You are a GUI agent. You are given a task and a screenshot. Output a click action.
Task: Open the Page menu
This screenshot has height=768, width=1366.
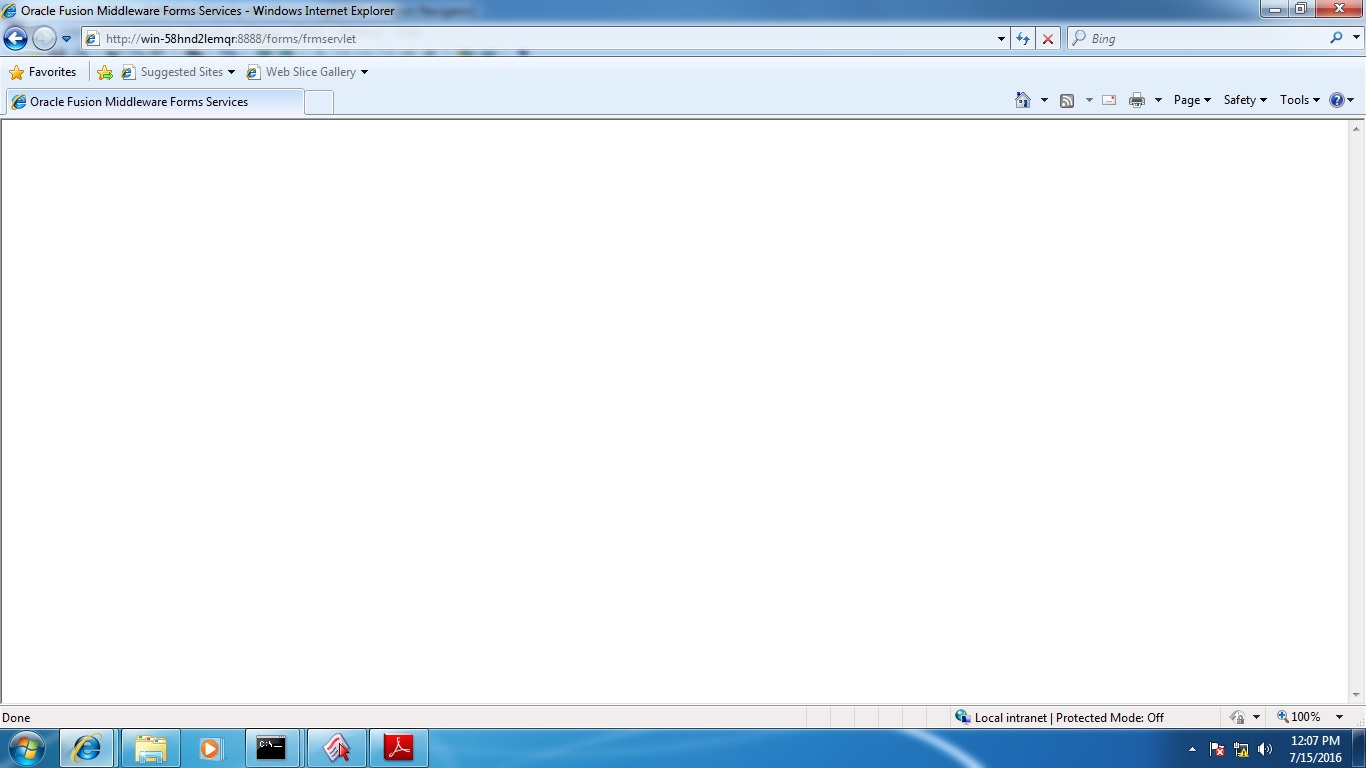1191,100
